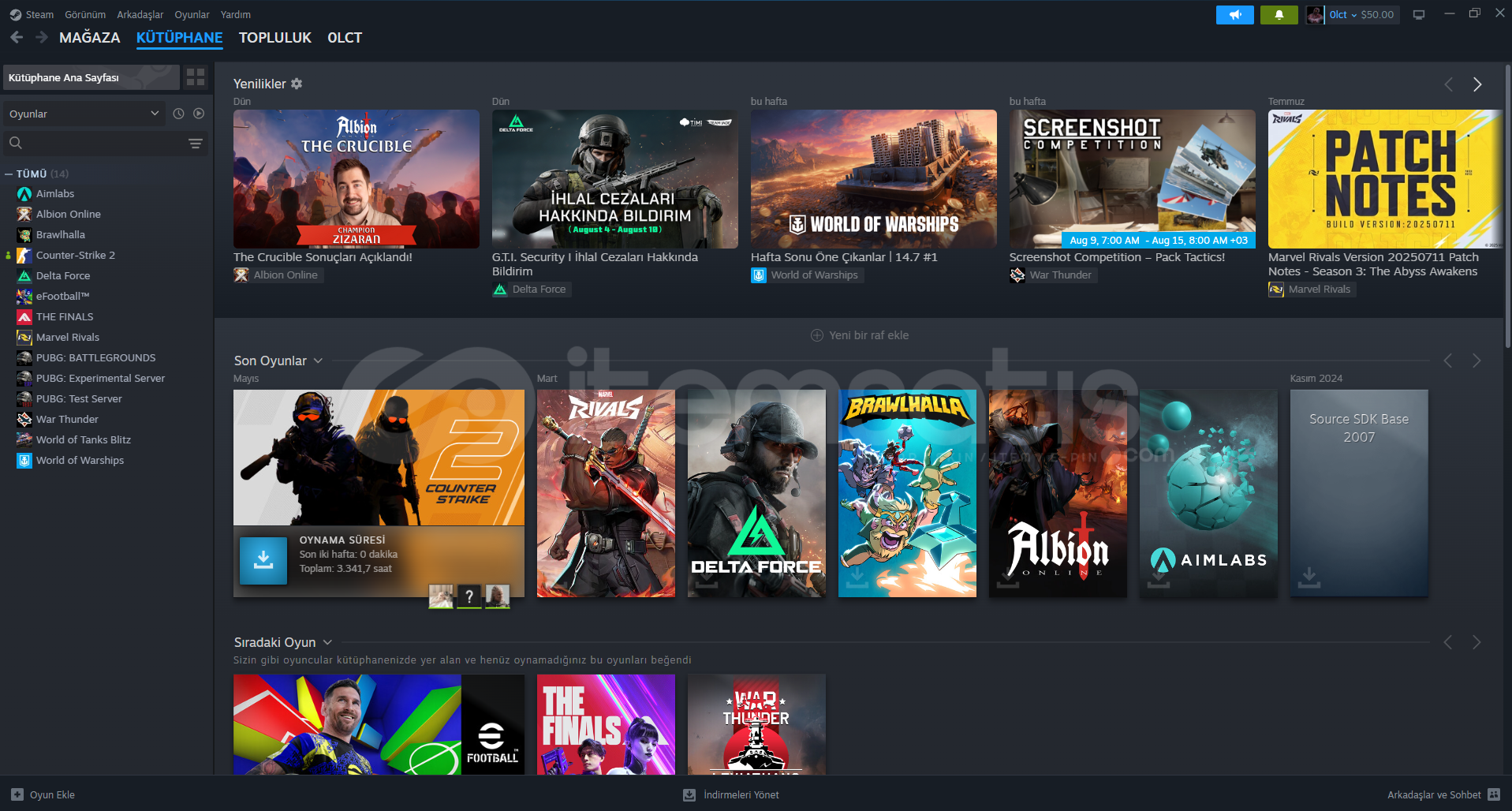The width and height of the screenshot is (1512, 811).
Task: Open the Arkadaşlar menu
Action: click(x=140, y=14)
